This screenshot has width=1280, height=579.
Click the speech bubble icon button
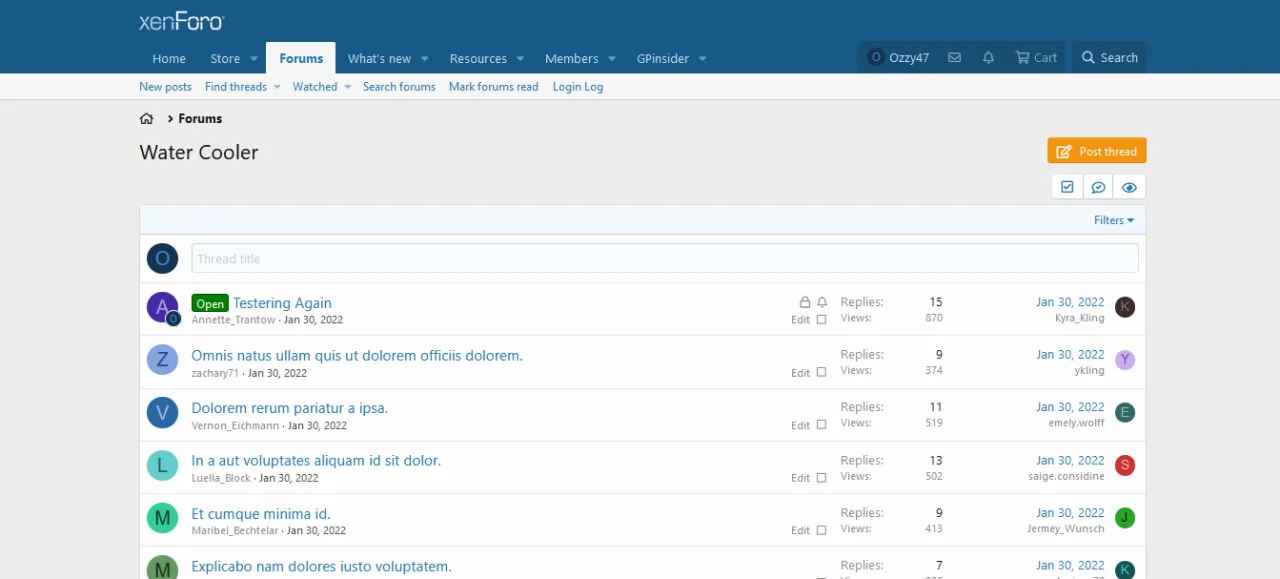[x=1098, y=187]
